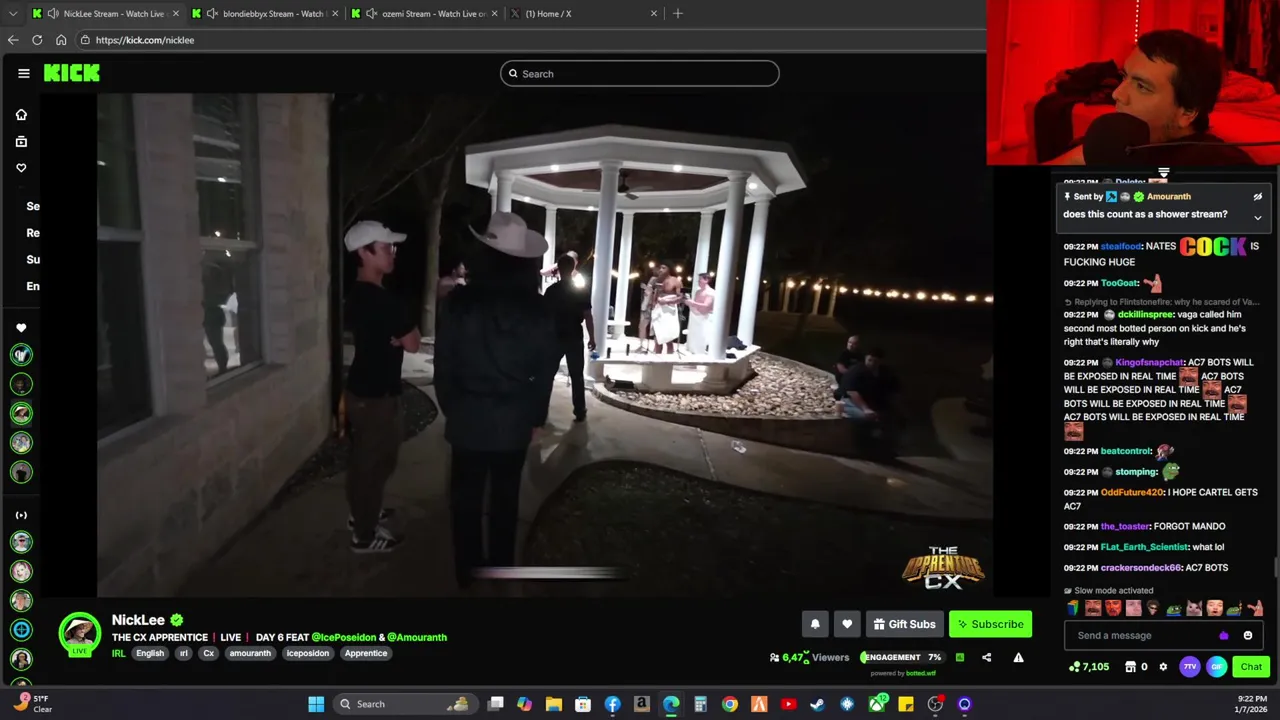This screenshot has width=1280, height=720.
Task: Go to Home in Kick sidebar
Action: tap(21, 115)
